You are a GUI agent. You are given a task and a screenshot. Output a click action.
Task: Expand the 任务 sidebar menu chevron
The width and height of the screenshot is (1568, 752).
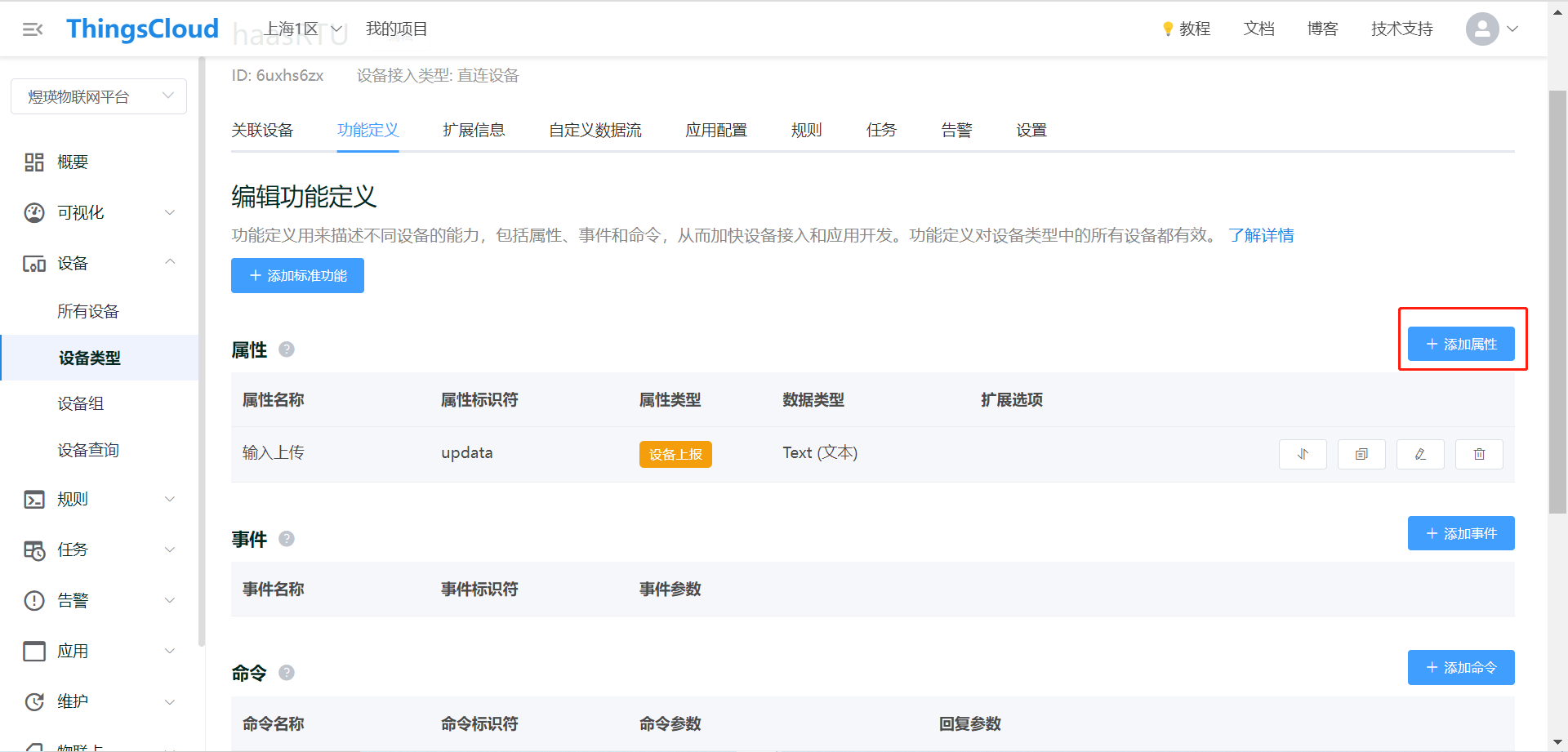tap(170, 550)
